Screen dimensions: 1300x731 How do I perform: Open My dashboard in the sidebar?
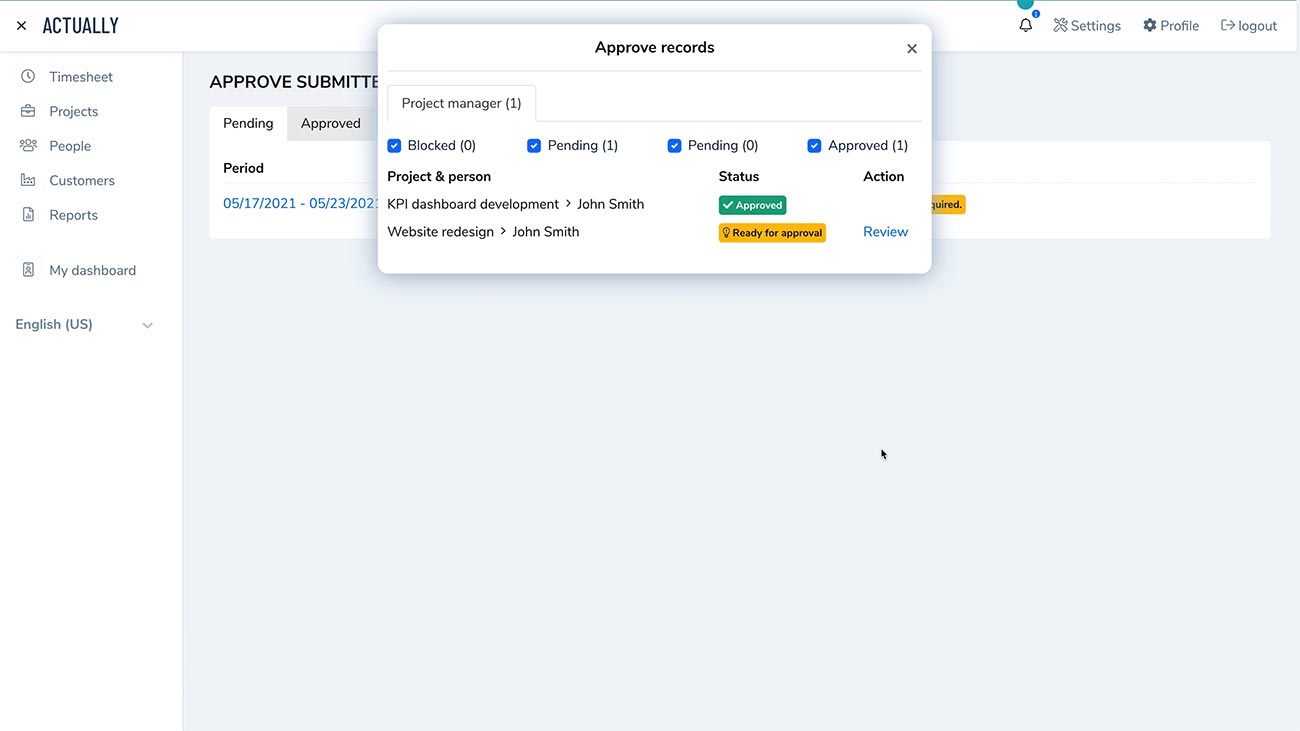point(92,270)
